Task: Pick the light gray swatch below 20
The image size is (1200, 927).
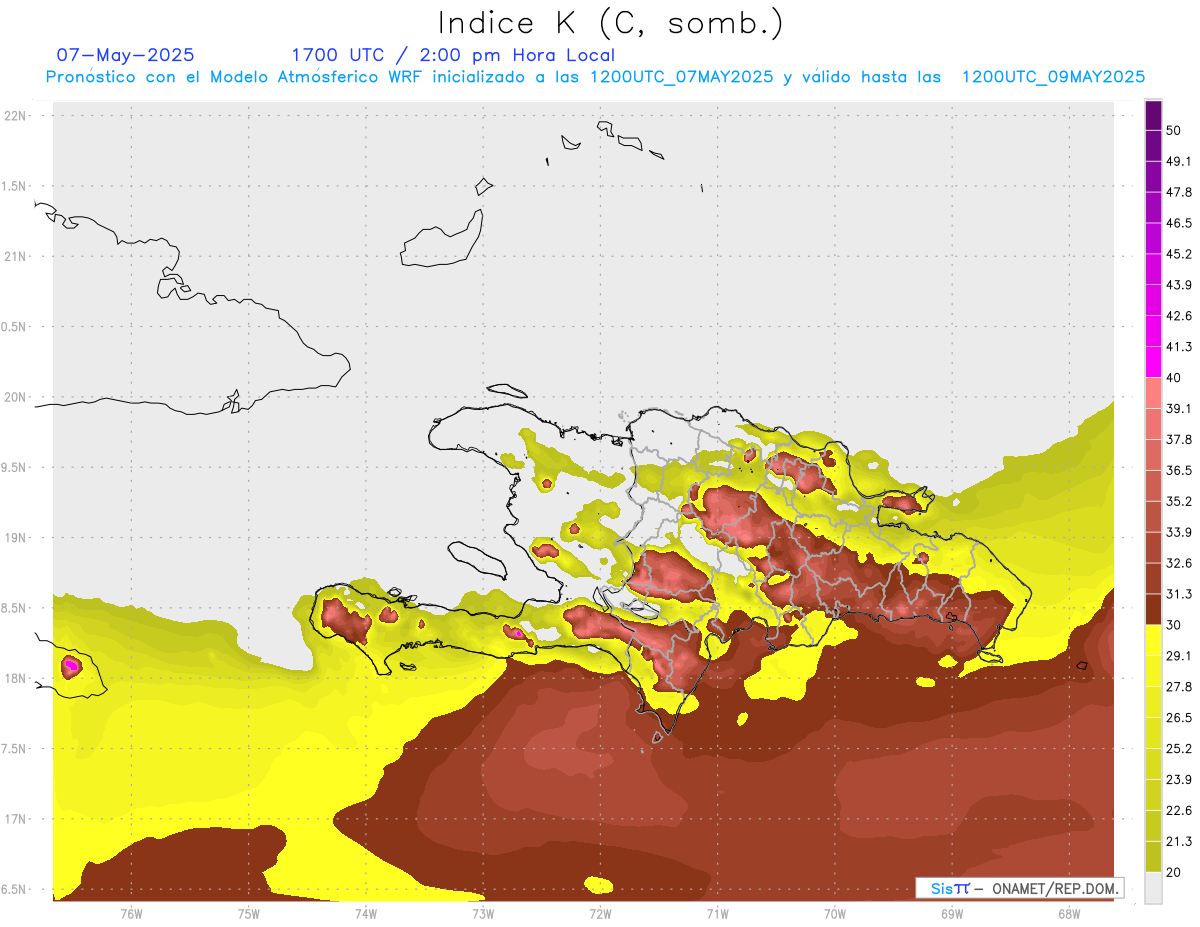Action: 1153,888
